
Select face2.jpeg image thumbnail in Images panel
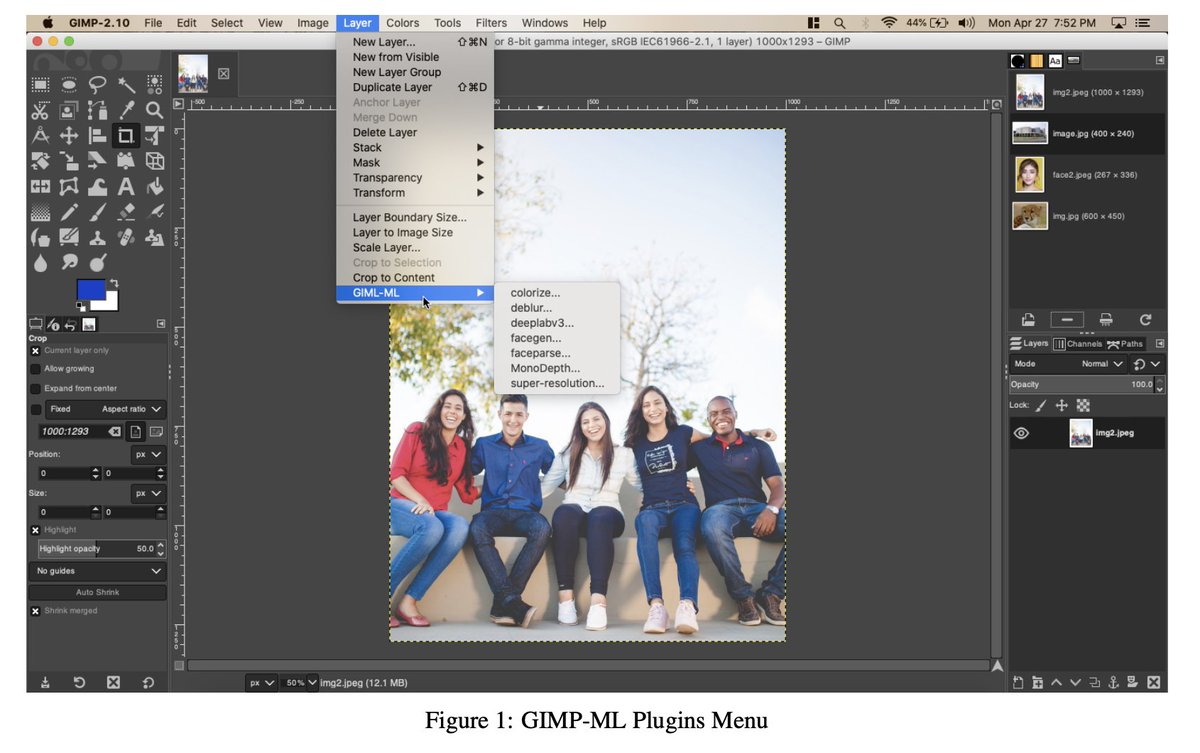tap(1029, 175)
